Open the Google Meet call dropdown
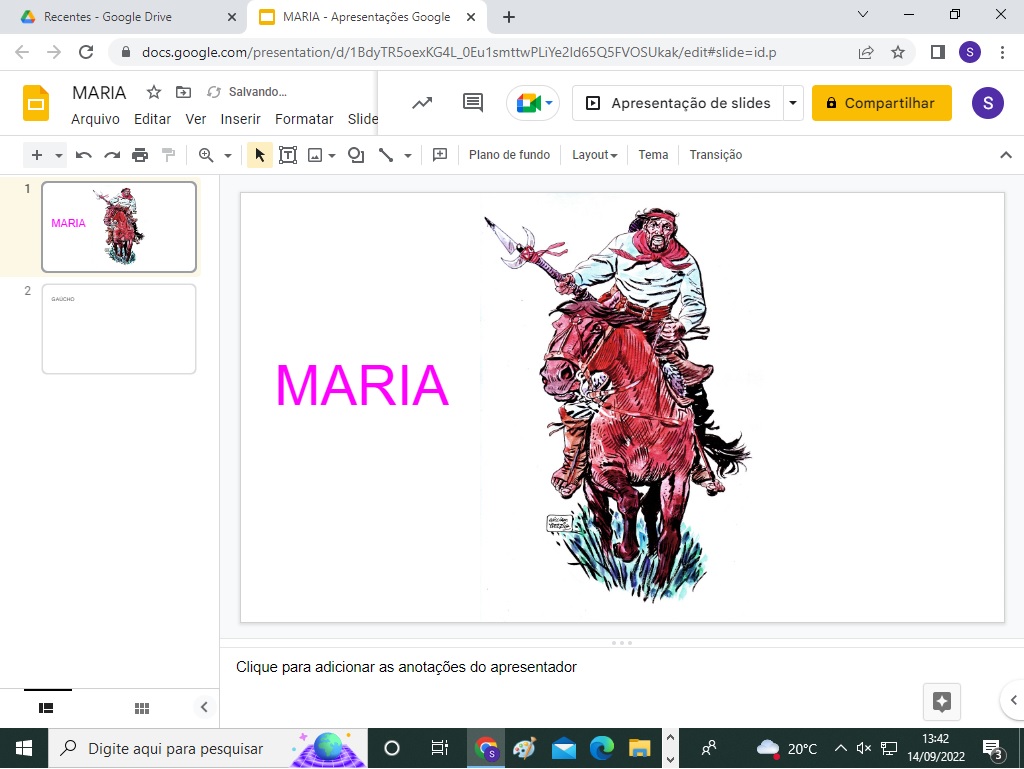Viewport: 1024px width, 769px height. click(533, 103)
